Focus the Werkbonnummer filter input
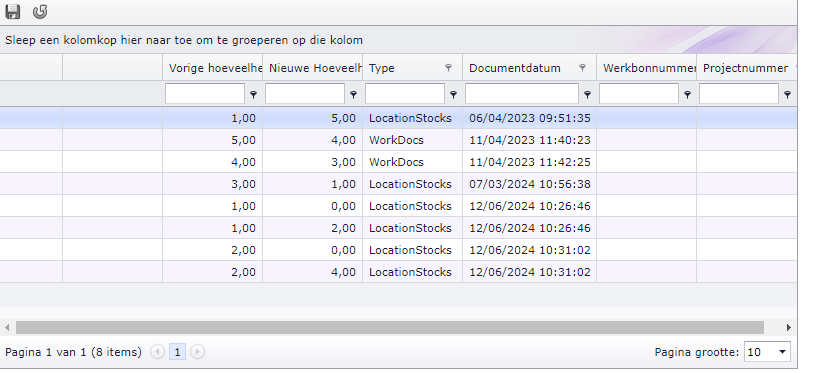This screenshot has height=373, width=814. [639, 94]
